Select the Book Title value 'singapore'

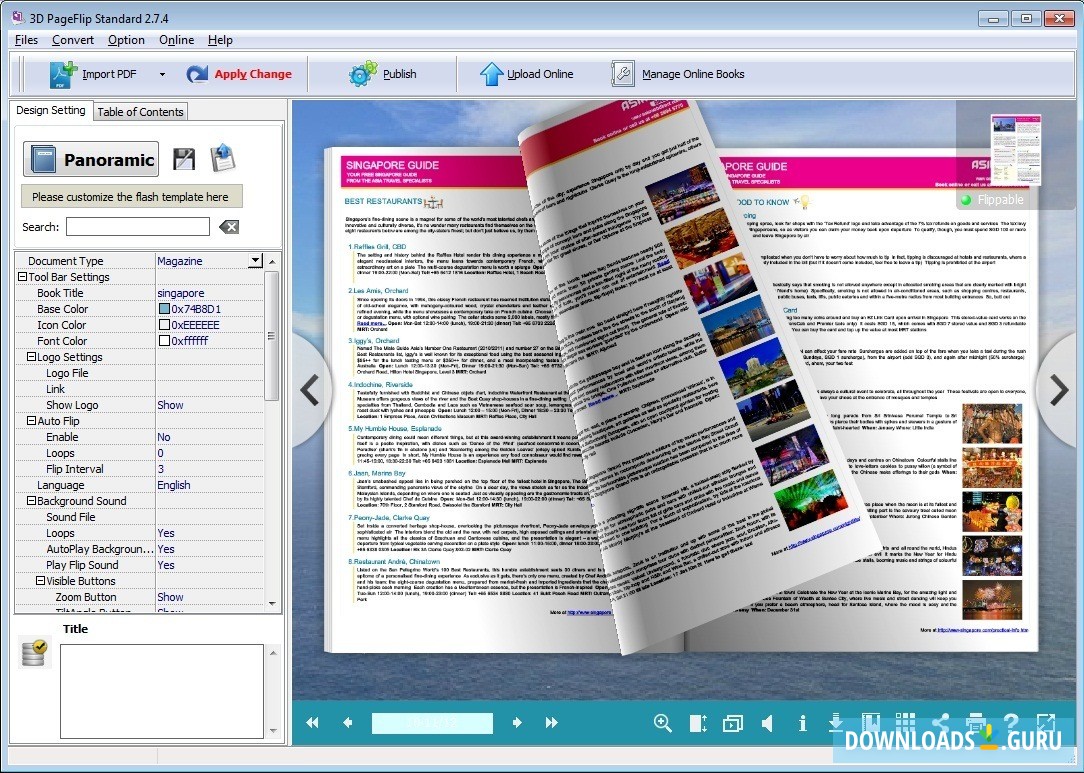coord(180,293)
